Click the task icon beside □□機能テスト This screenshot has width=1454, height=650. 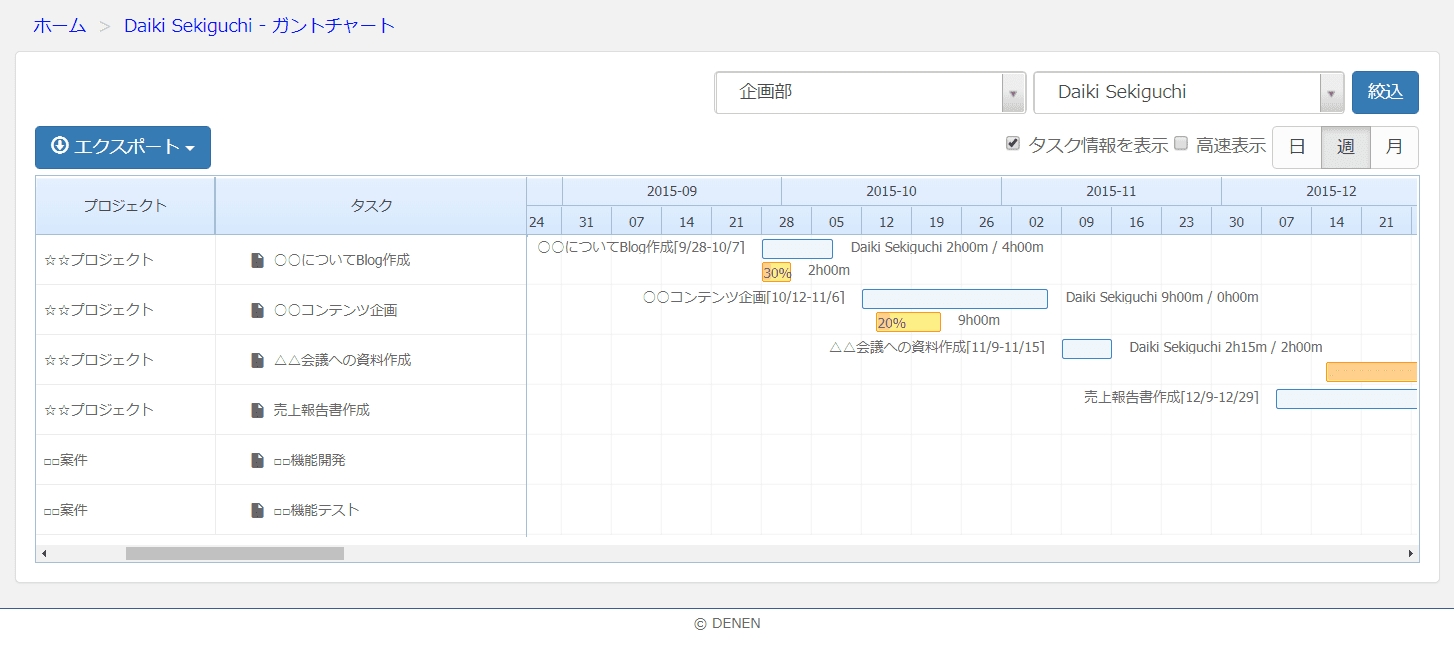[x=257, y=510]
